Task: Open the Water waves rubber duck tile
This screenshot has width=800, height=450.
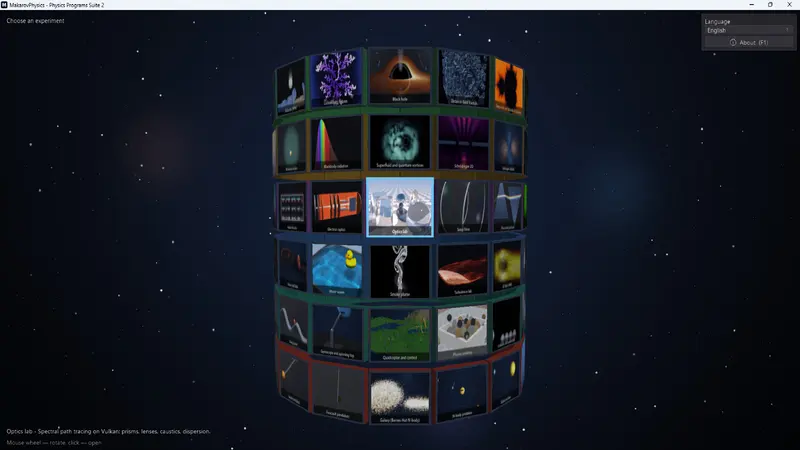Action: tap(337, 270)
